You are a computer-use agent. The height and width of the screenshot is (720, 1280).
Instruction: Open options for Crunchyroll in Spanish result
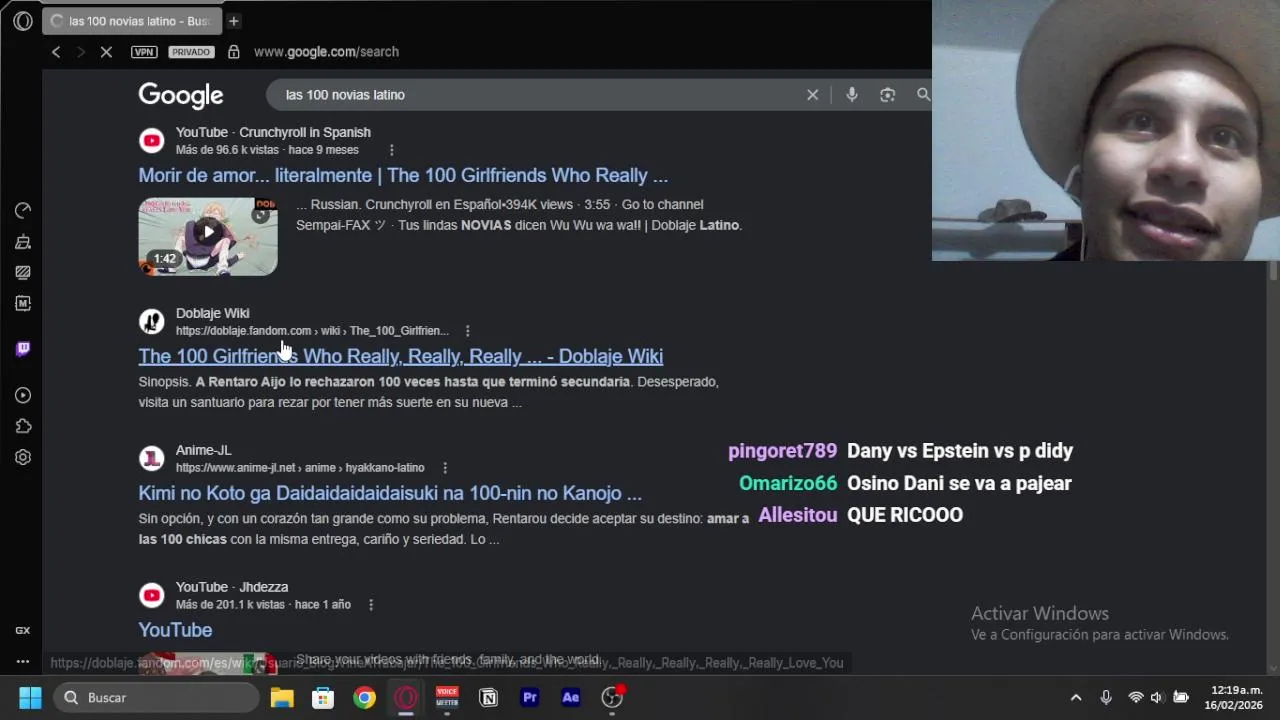[391, 150]
